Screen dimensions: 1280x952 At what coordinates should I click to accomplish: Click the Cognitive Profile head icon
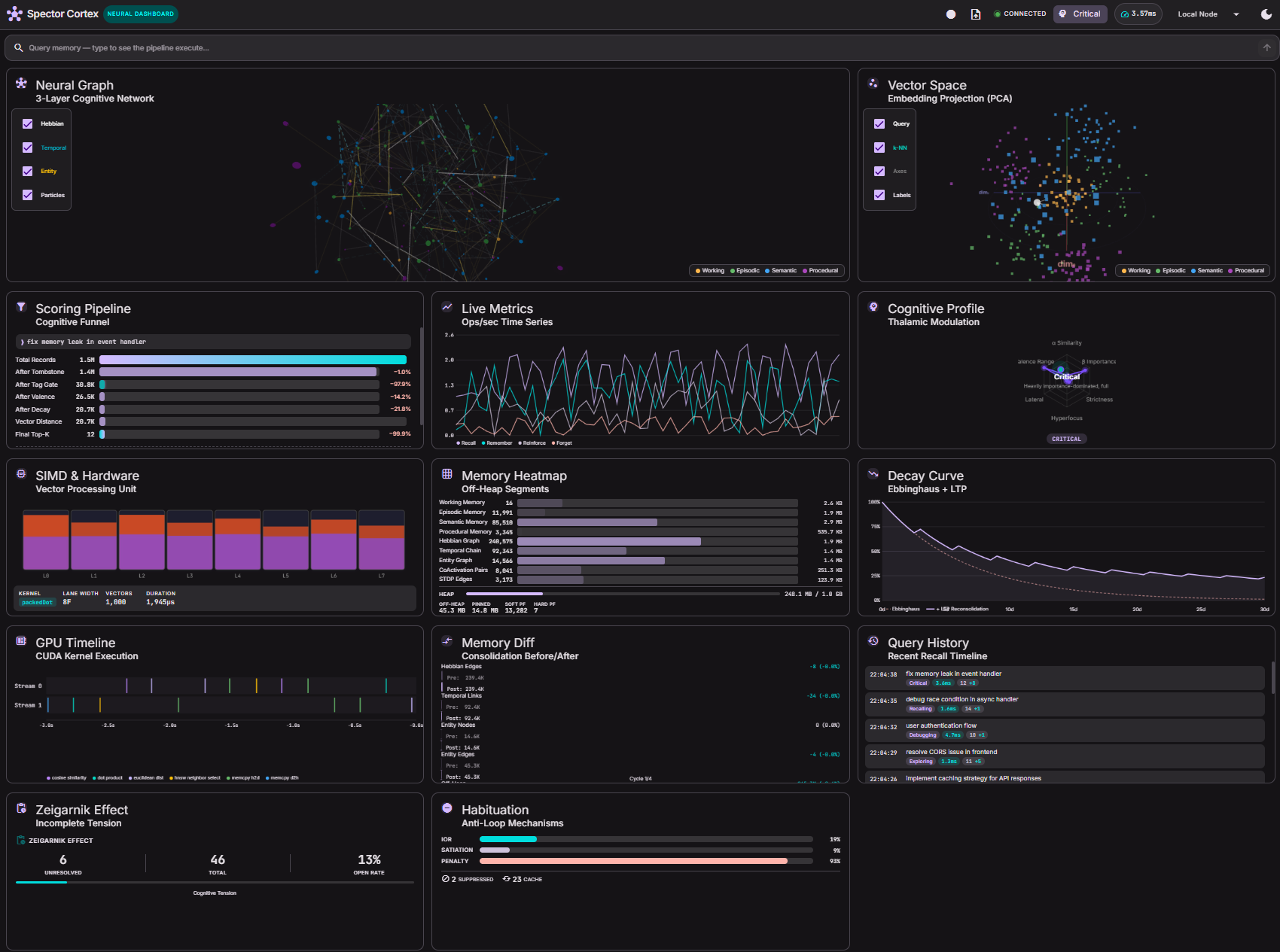click(x=873, y=307)
